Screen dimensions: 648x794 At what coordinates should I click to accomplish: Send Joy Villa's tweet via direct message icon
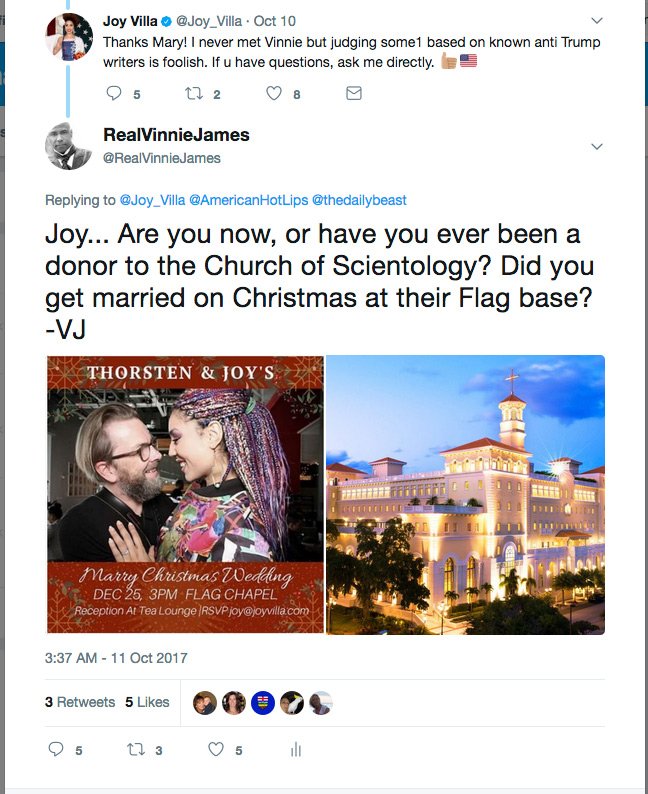354,93
